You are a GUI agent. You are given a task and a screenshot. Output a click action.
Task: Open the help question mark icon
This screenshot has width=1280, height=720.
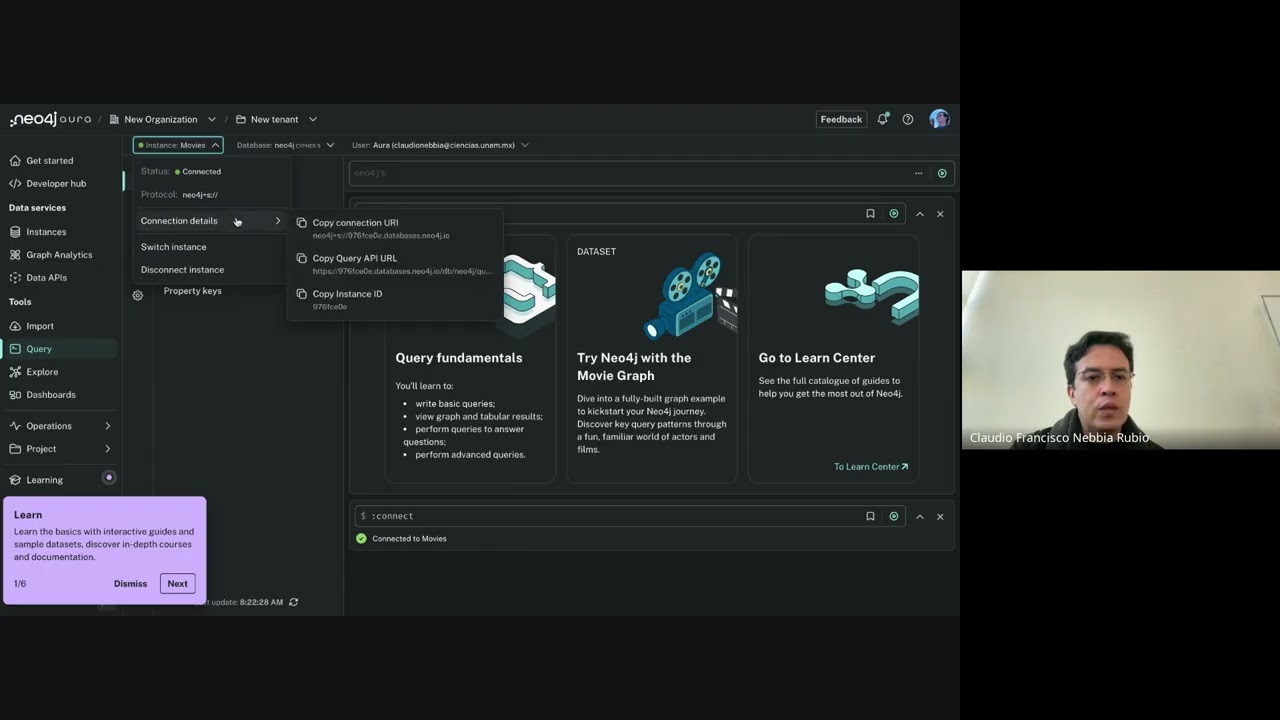tap(908, 119)
